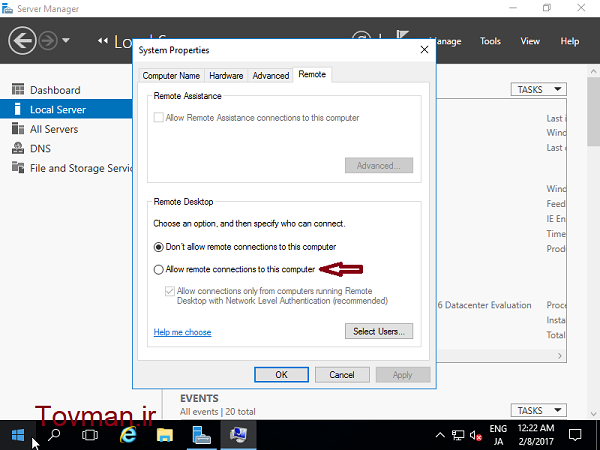Viewport: 600px width, 450px height.
Task: Click the scrollbar up arrow
Action: [x=593, y=71]
